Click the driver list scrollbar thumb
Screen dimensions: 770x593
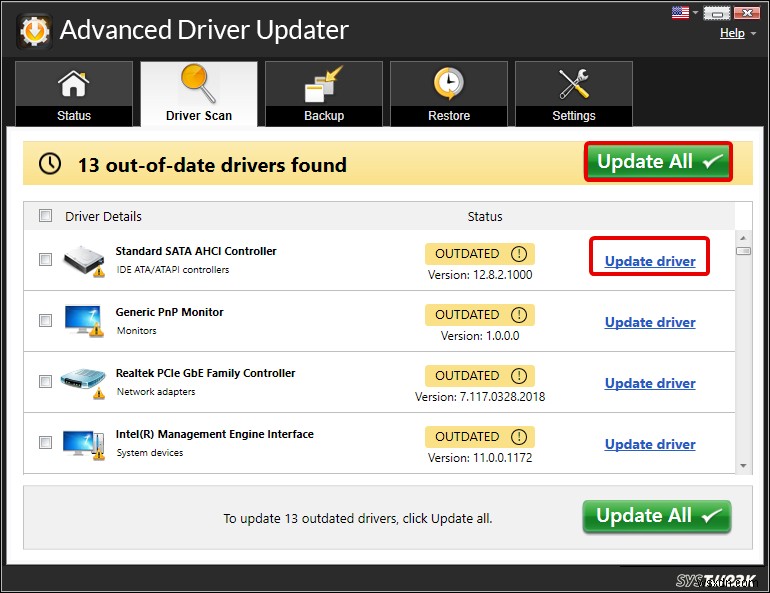click(743, 251)
